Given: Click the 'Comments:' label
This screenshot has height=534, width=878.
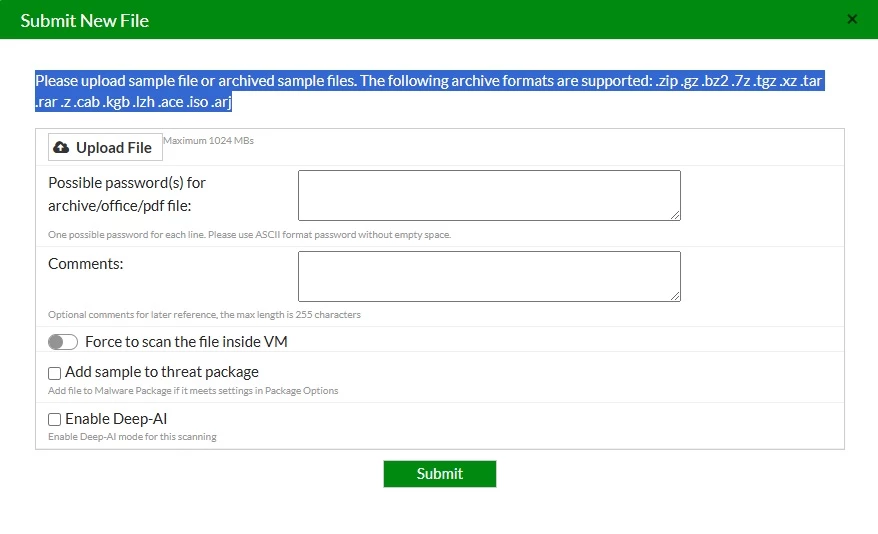Looking at the screenshot, I should pyautogui.click(x=86, y=264).
